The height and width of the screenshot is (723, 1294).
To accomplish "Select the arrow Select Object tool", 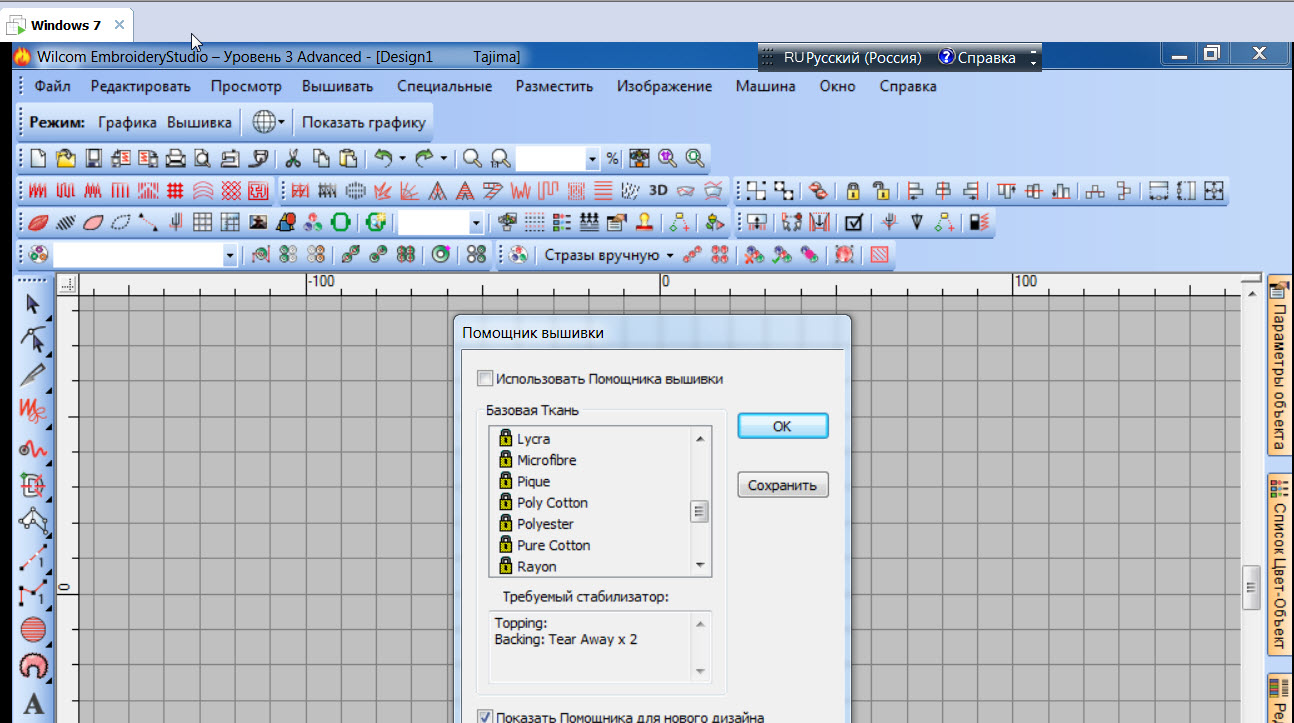I will point(34,304).
